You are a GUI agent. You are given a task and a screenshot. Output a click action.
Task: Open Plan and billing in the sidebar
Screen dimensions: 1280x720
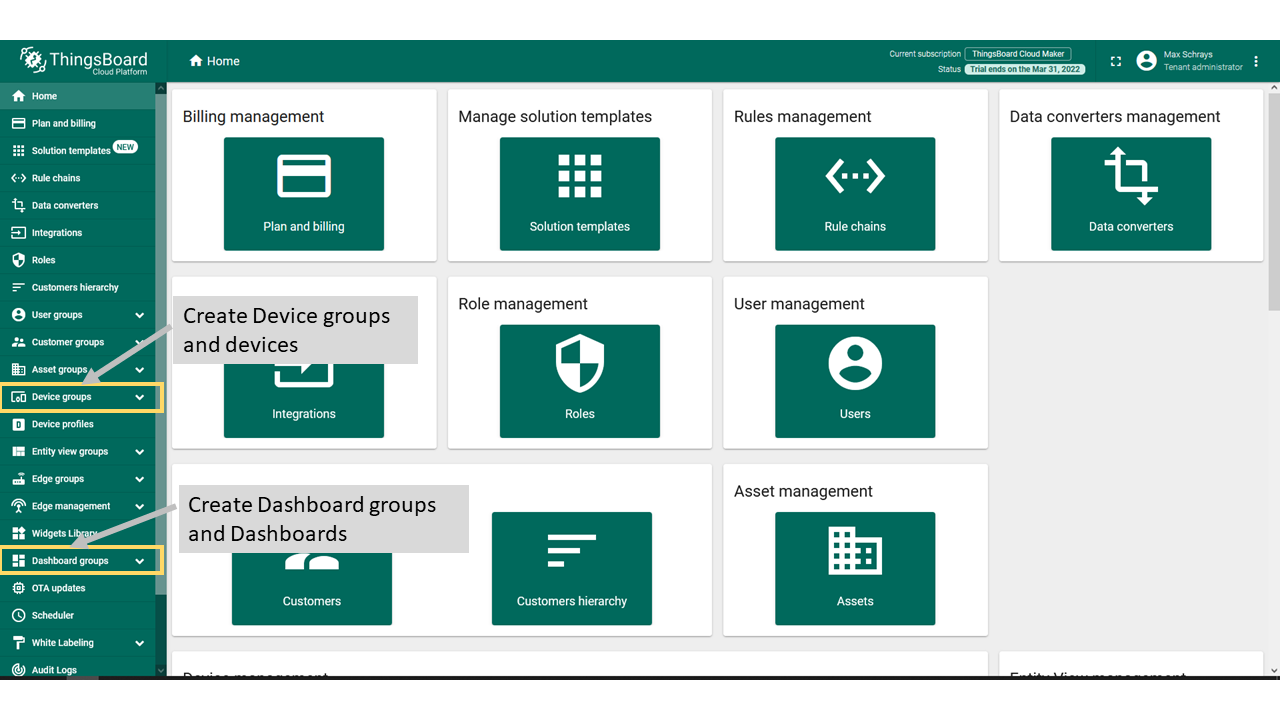point(77,123)
